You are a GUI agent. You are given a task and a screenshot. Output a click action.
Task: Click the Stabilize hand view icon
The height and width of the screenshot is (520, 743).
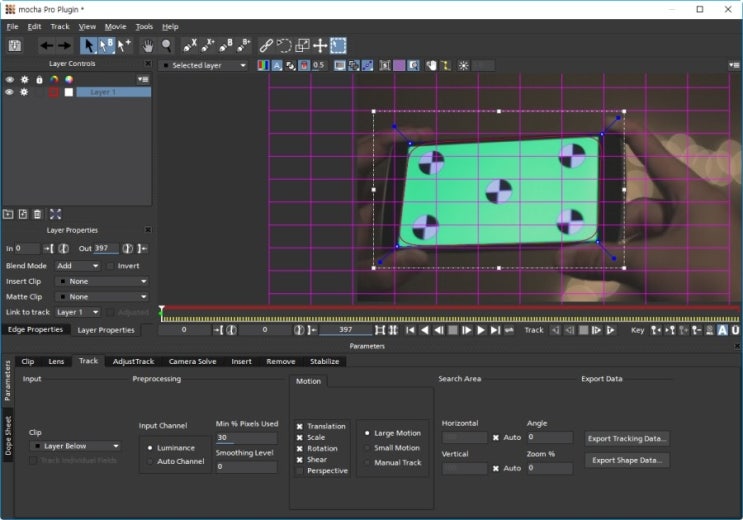tap(431, 65)
